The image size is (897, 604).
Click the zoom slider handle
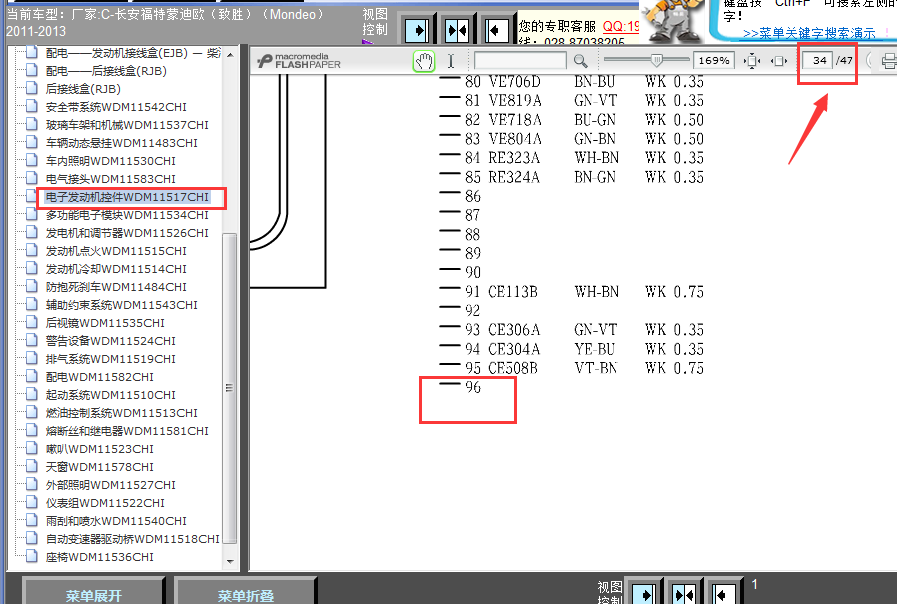click(x=656, y=61)
